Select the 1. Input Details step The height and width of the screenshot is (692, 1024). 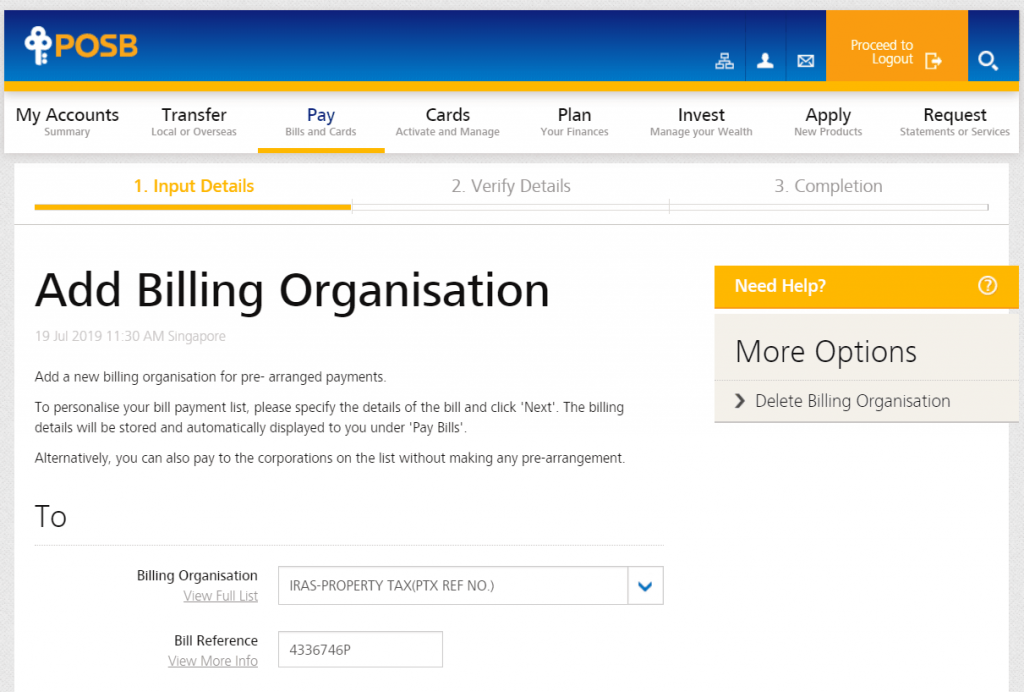[194, 186]
